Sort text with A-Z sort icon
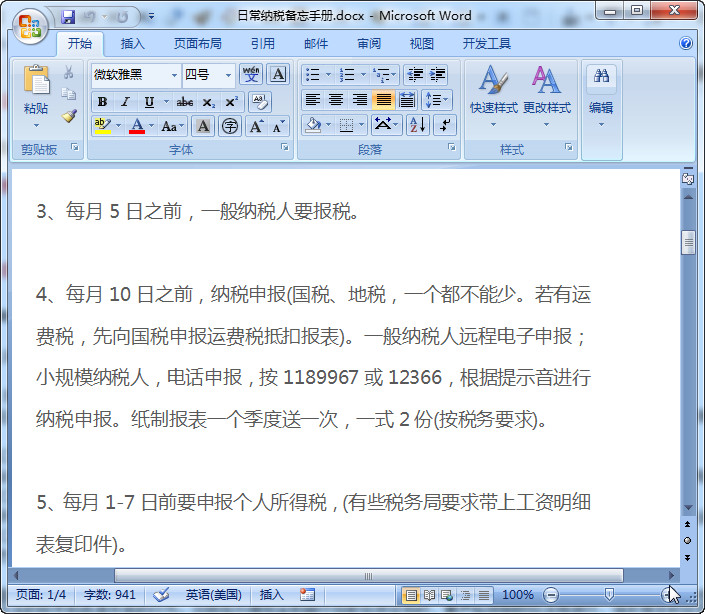The height and width of the screenshot is (614, 705). [418, 125]
